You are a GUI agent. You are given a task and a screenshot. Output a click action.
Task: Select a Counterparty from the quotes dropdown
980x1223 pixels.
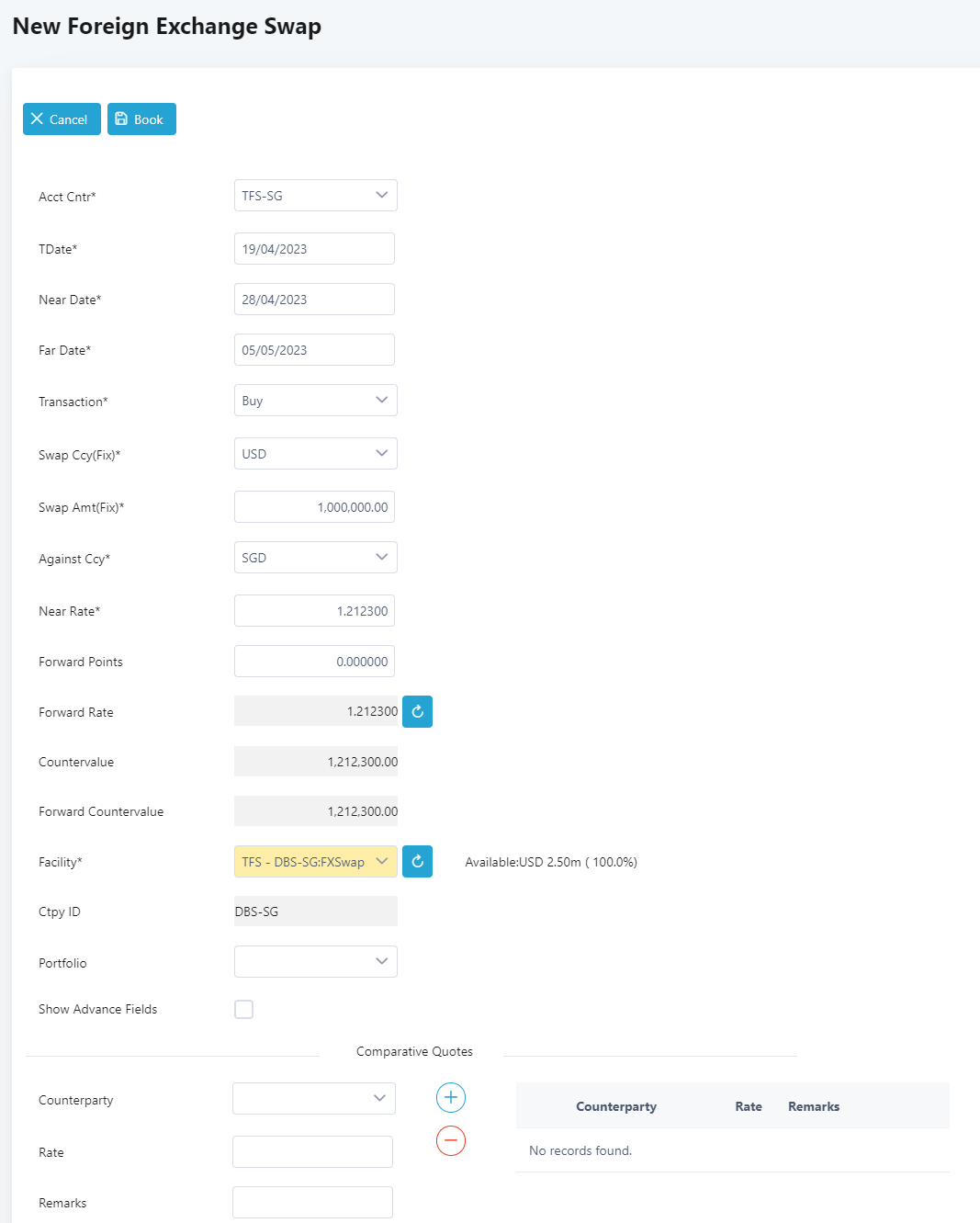313,1099
